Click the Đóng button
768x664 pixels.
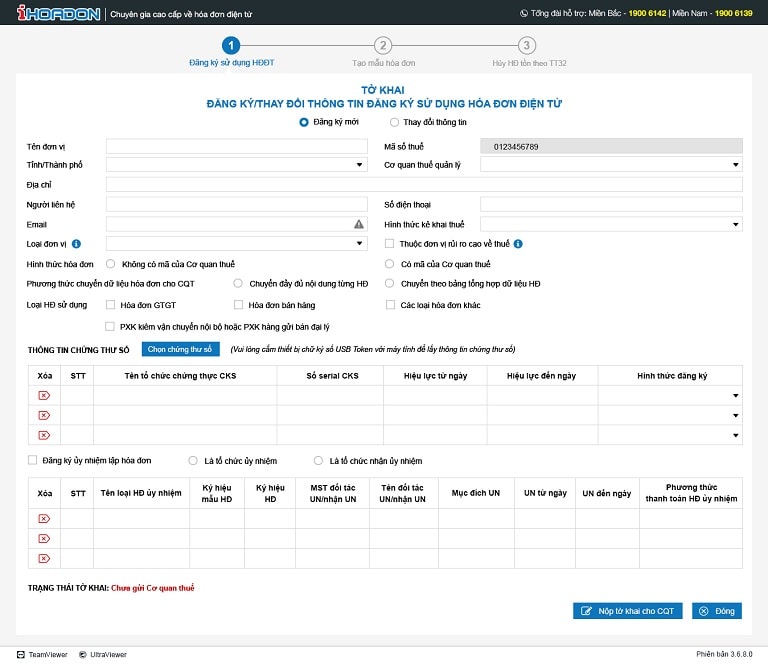coord(717,611)
